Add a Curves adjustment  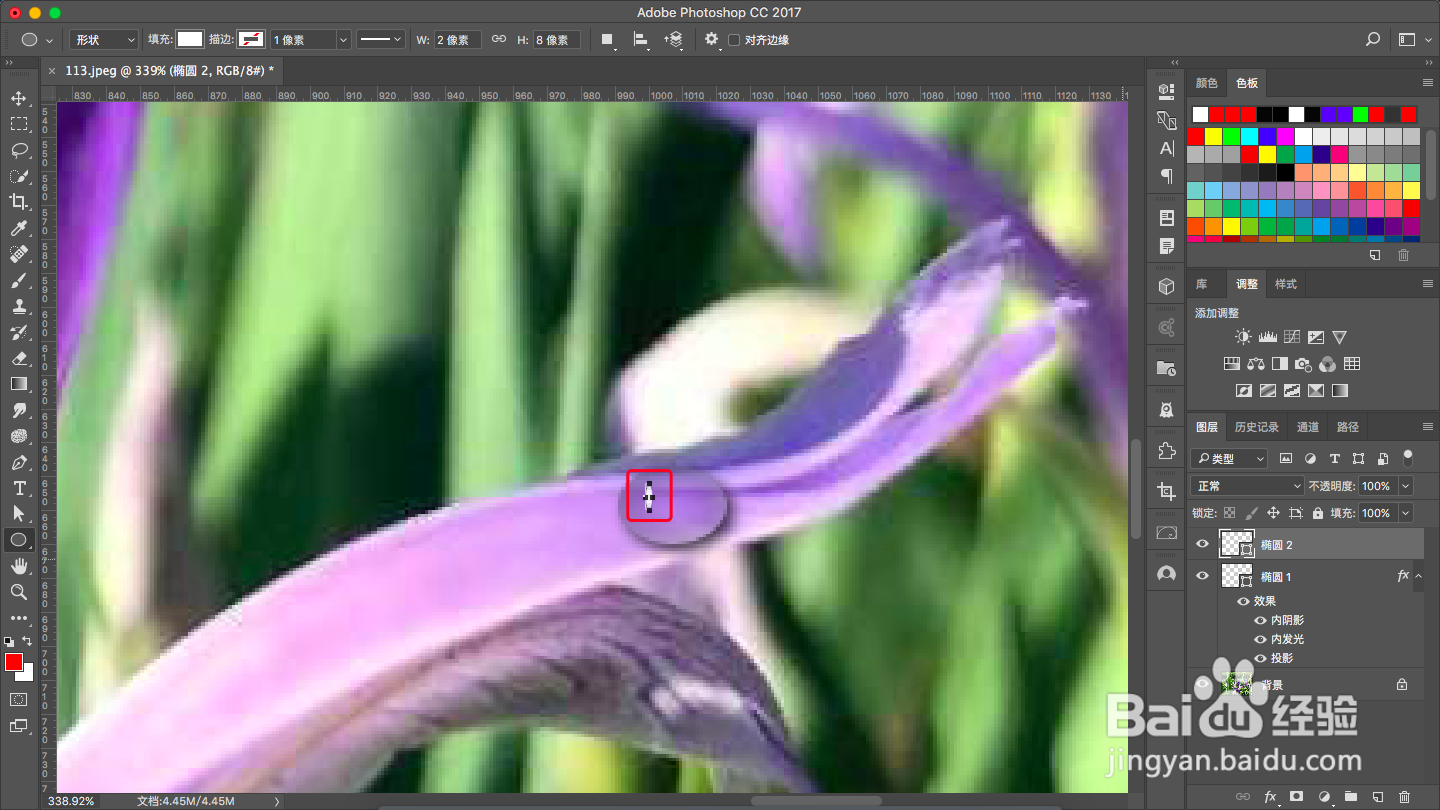[x=1292, y=338]
